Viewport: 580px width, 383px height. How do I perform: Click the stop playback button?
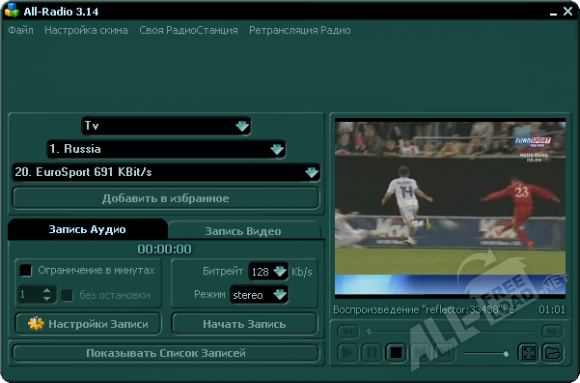[x=396, y=353]
